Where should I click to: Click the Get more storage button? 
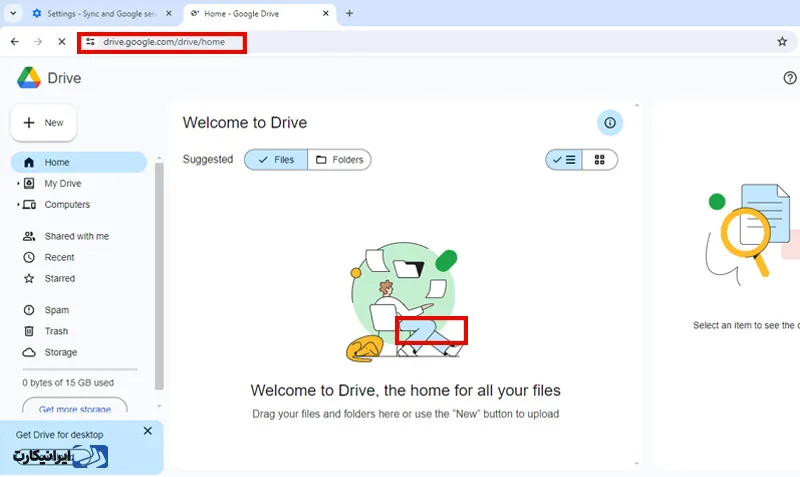point(74,408)
